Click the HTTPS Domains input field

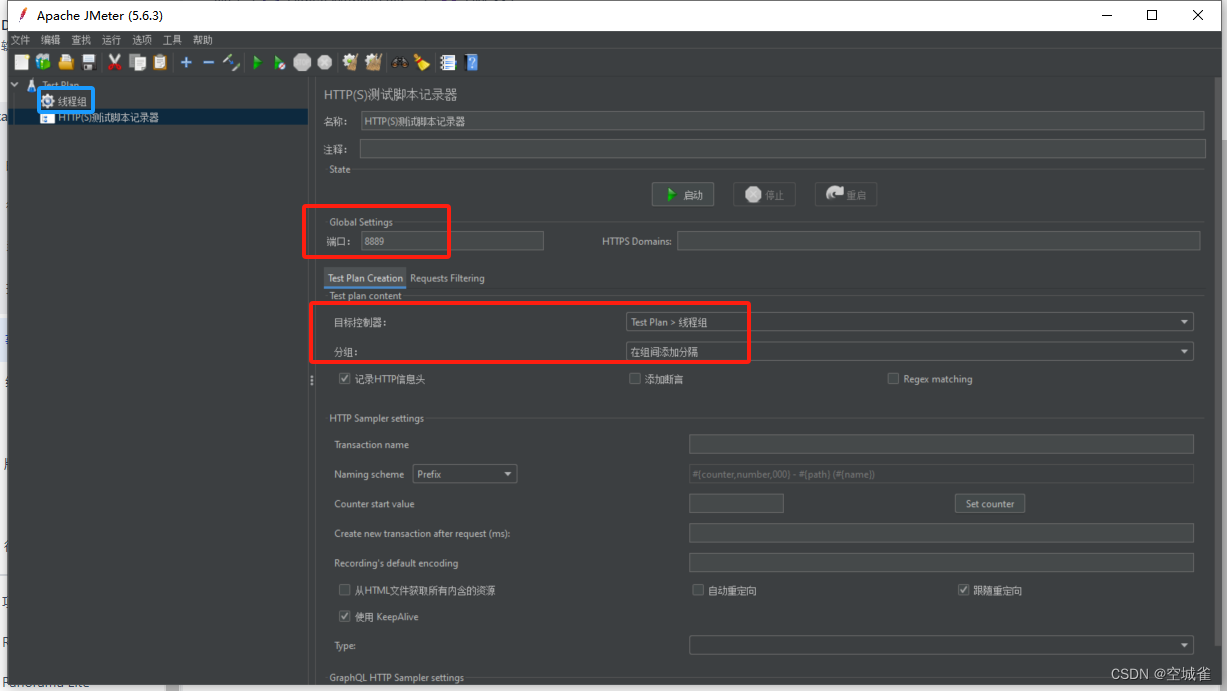[938, 241]
